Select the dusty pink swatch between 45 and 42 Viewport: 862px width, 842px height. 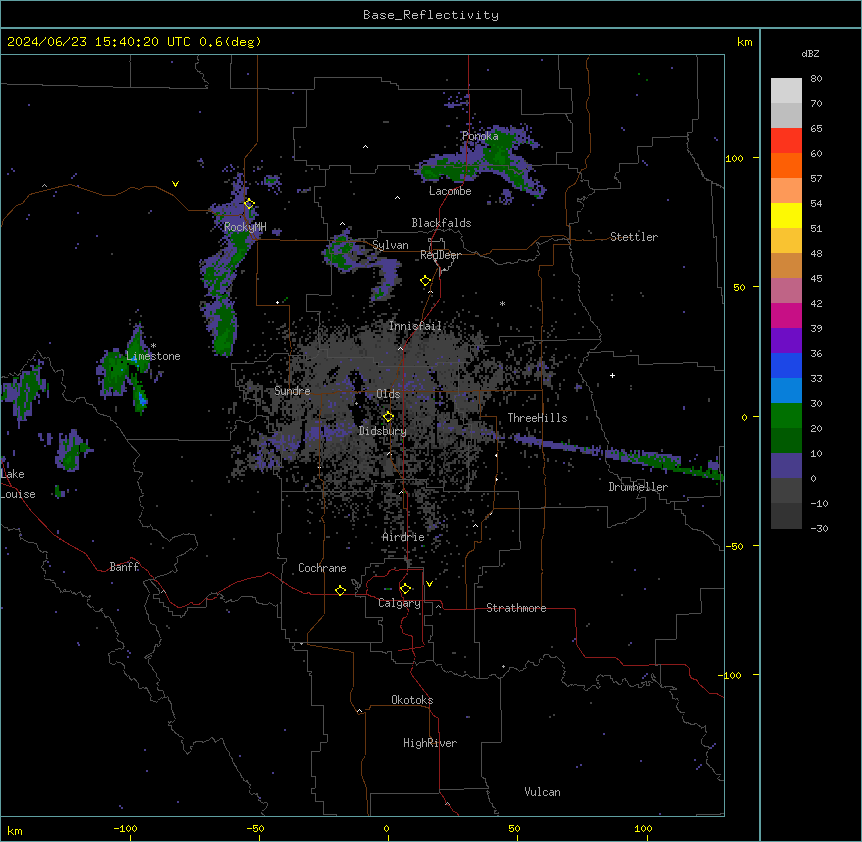point(786,291)
